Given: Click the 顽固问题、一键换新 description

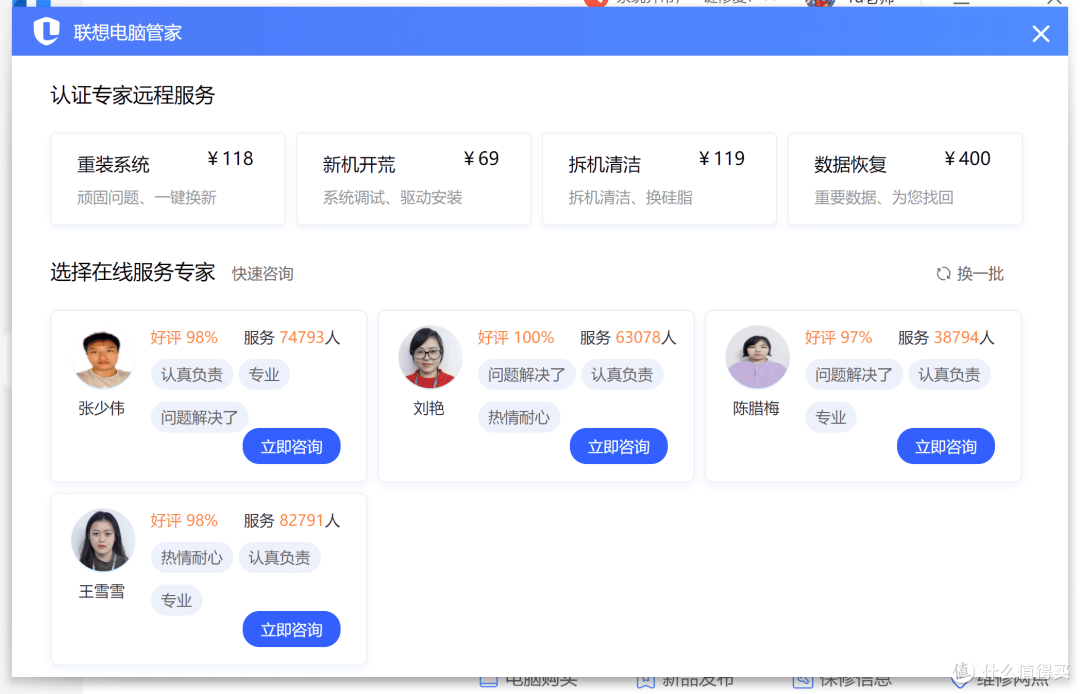Looking at the screenshot, I should tap(147, 198).
